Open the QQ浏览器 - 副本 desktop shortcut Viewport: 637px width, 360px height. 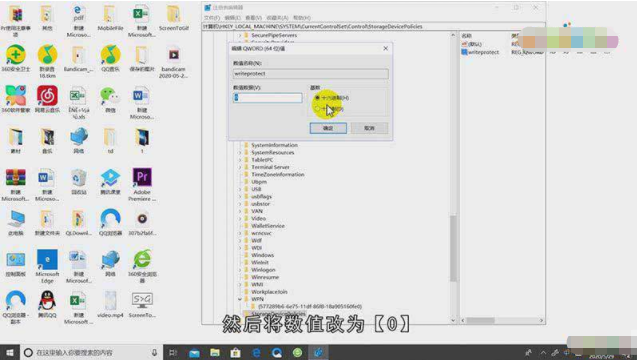click(16, 308)
